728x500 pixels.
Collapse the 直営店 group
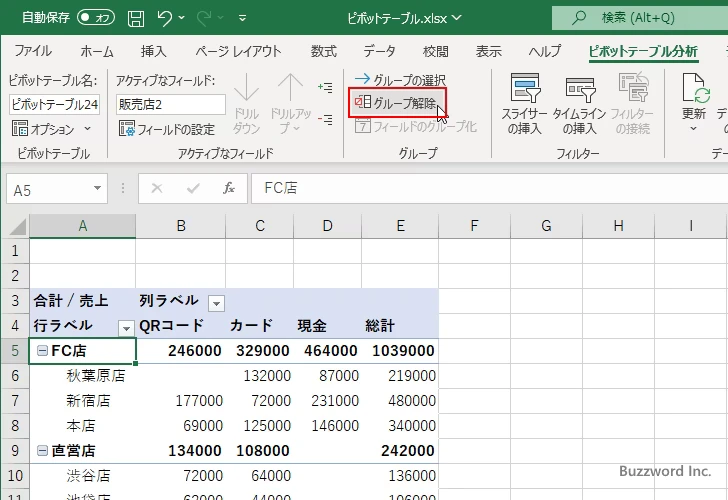click(x=42, y=450)
